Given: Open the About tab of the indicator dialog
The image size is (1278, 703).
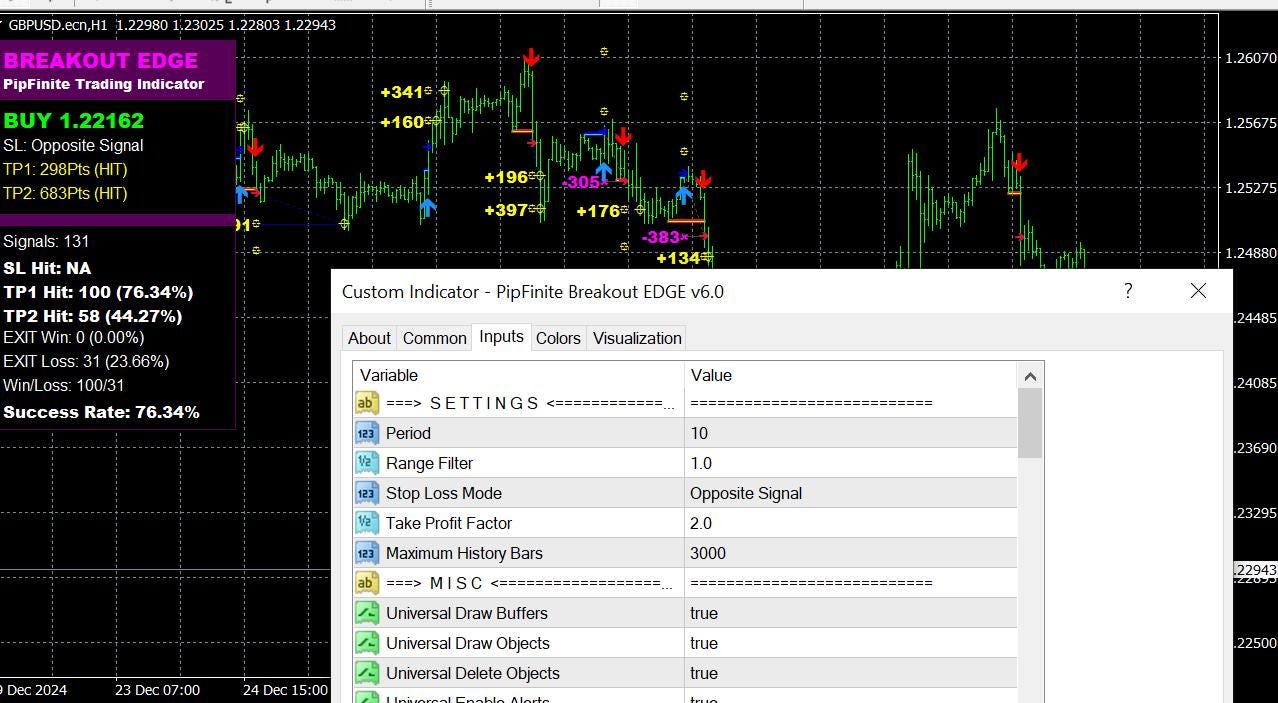Looking at the screenshot, I should 368,338.
